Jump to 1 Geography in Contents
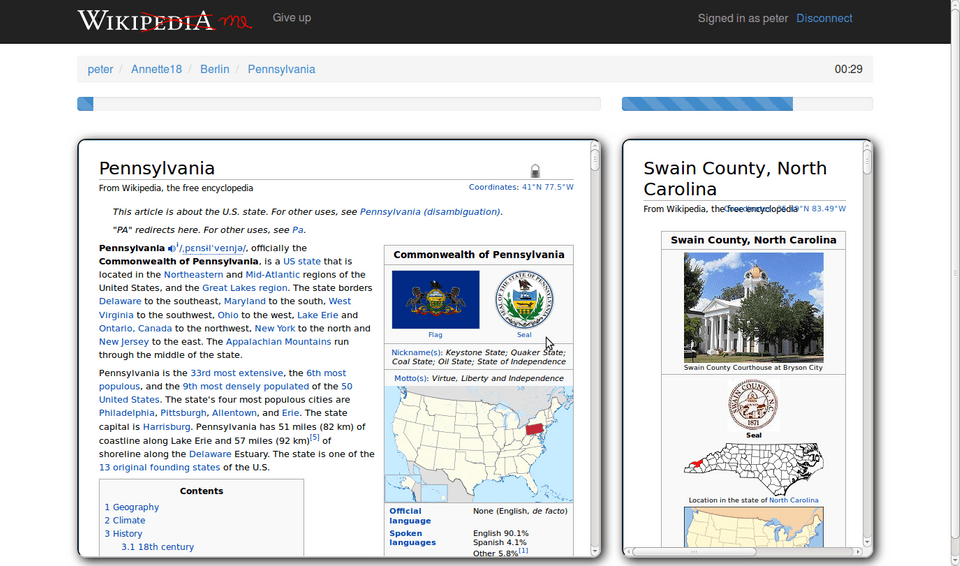 [x=132, y=507]
